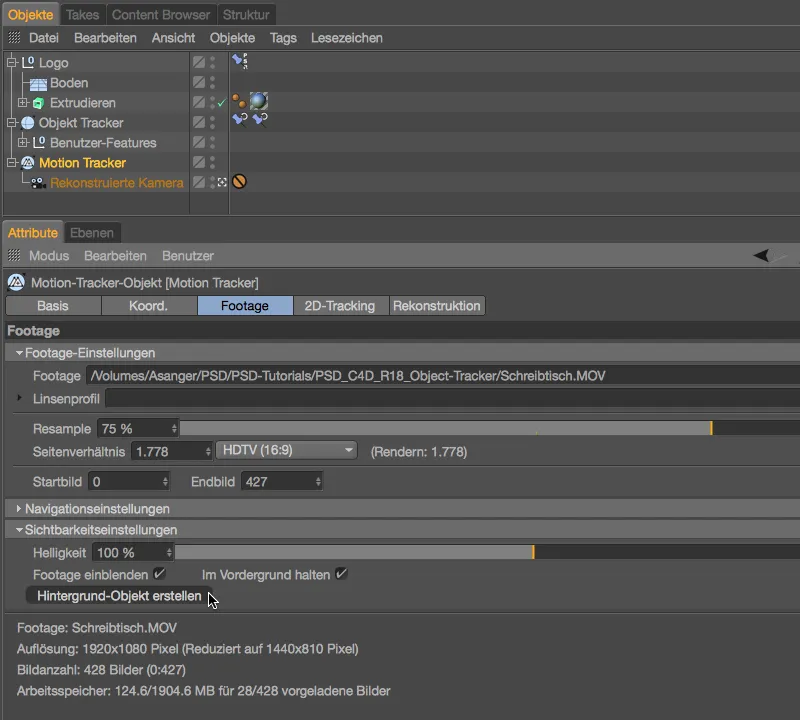Screen dimensions: 800x720
Task: Switch to the Content Browser tab
Action: [161, 15]
